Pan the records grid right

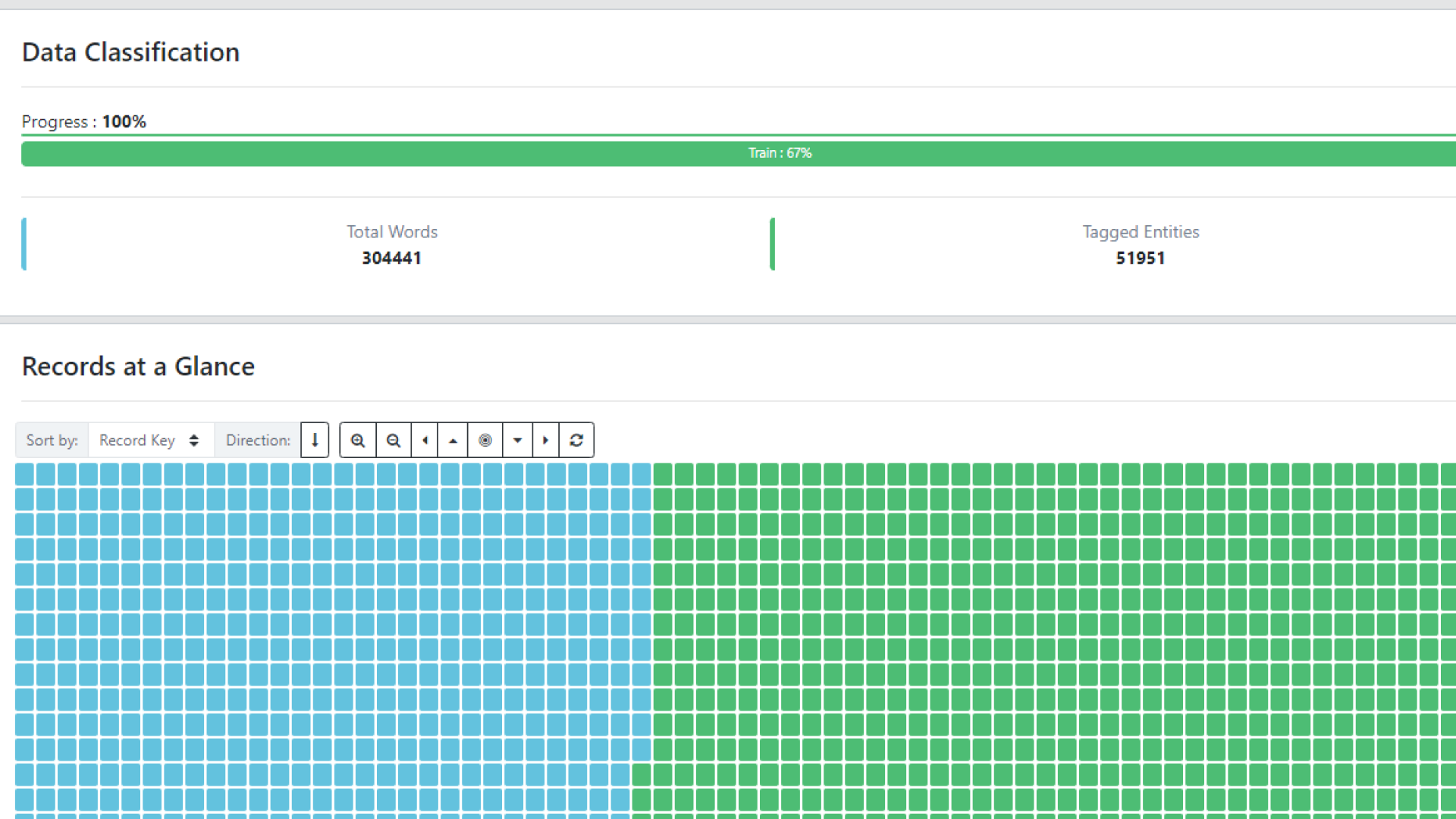pos(545,441)
